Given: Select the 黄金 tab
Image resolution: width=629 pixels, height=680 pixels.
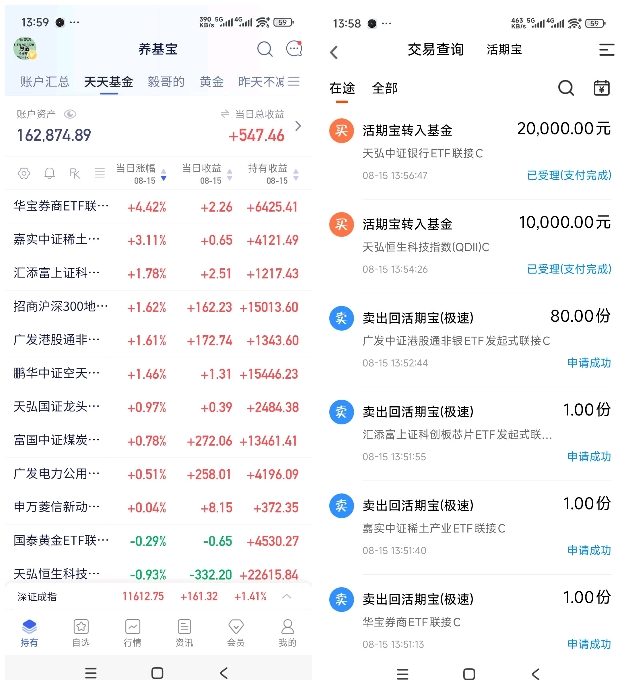Looking at the screenshot, I should tap(212, 82).
